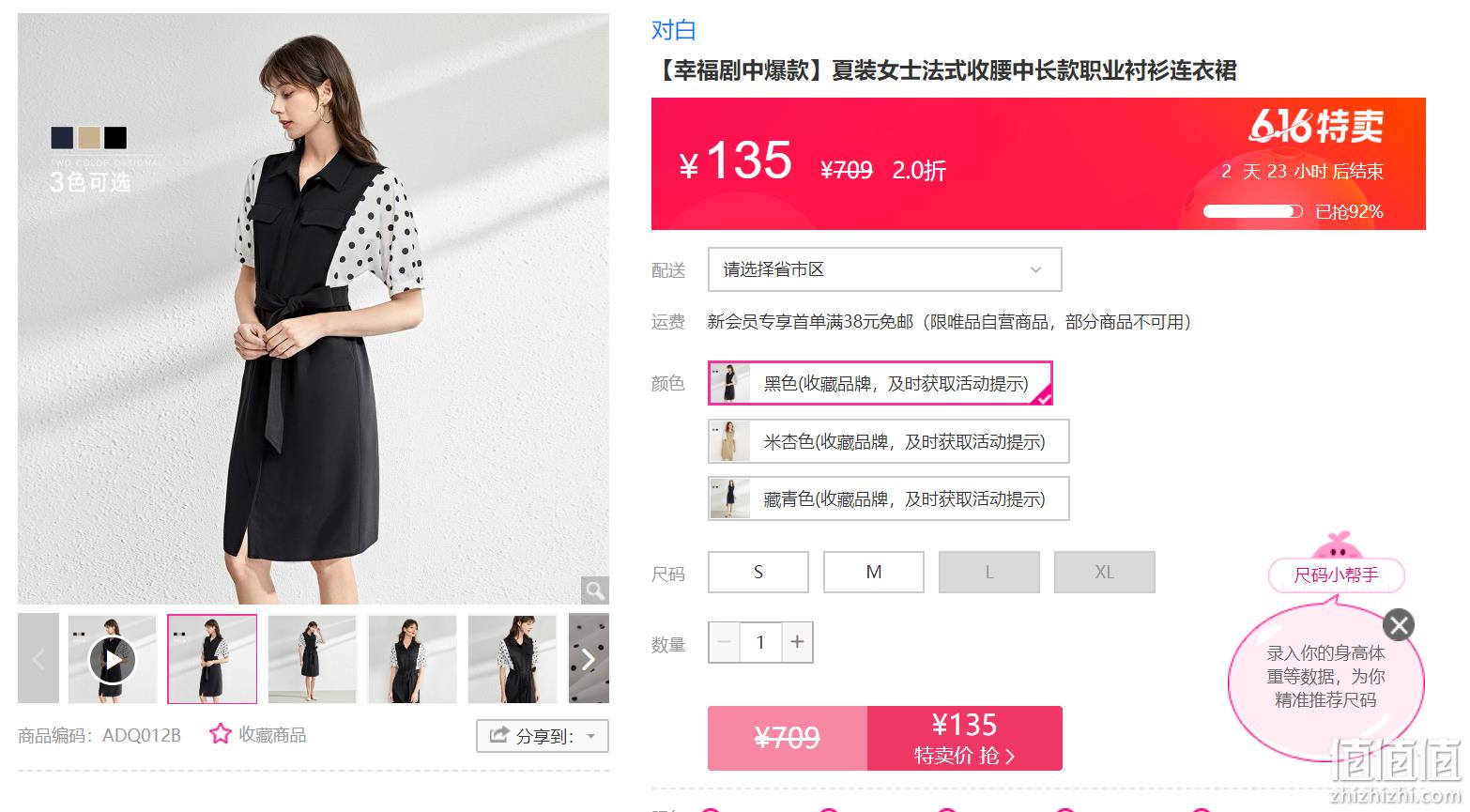Choose size M
Screen dimensions: 1470x812
click(874, 572)
